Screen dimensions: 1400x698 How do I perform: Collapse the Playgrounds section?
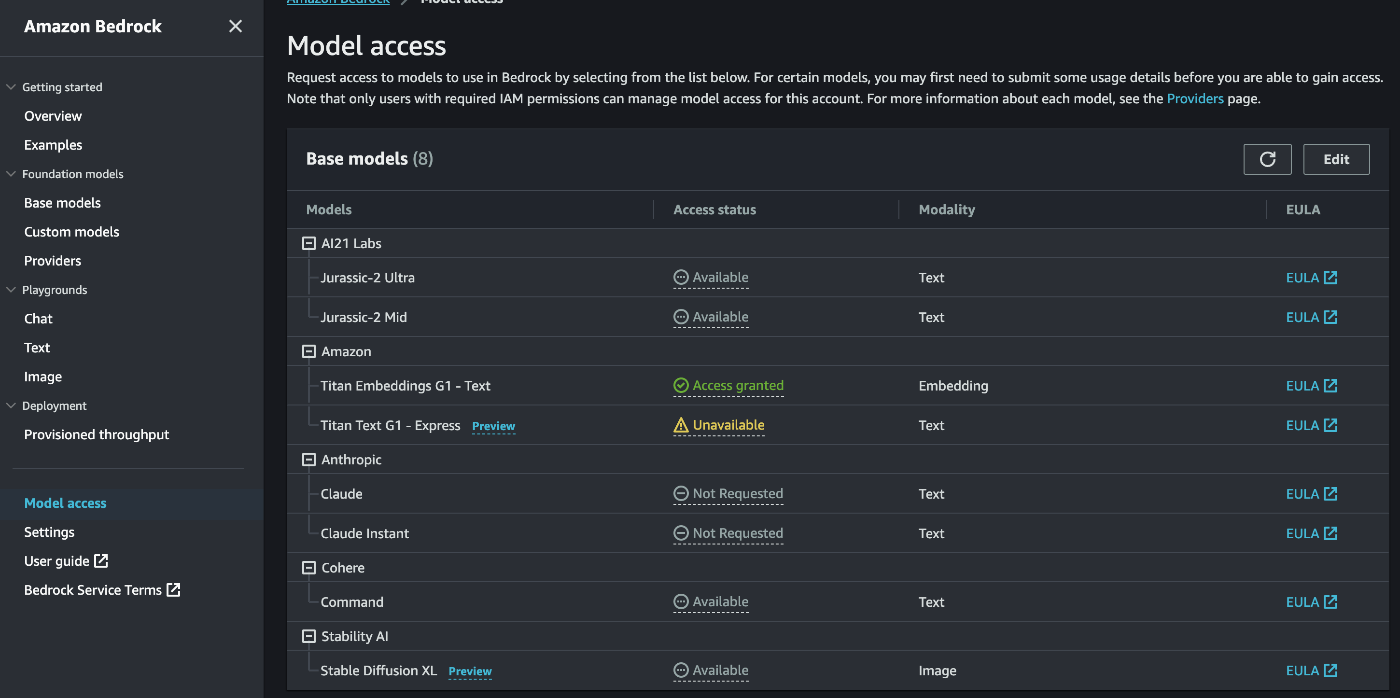(12, 290)
